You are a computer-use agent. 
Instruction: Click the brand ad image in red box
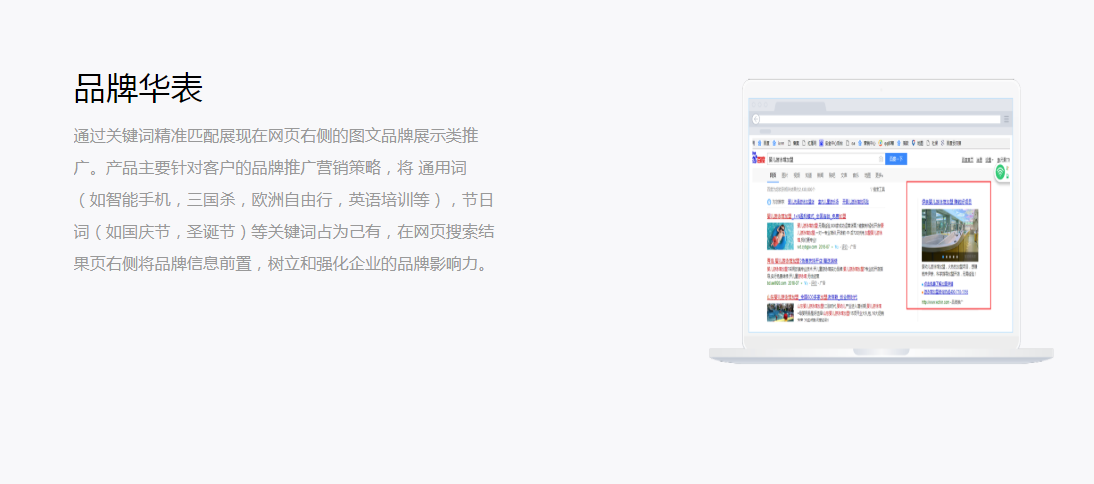pyautogui.click(x=949, y=235)
